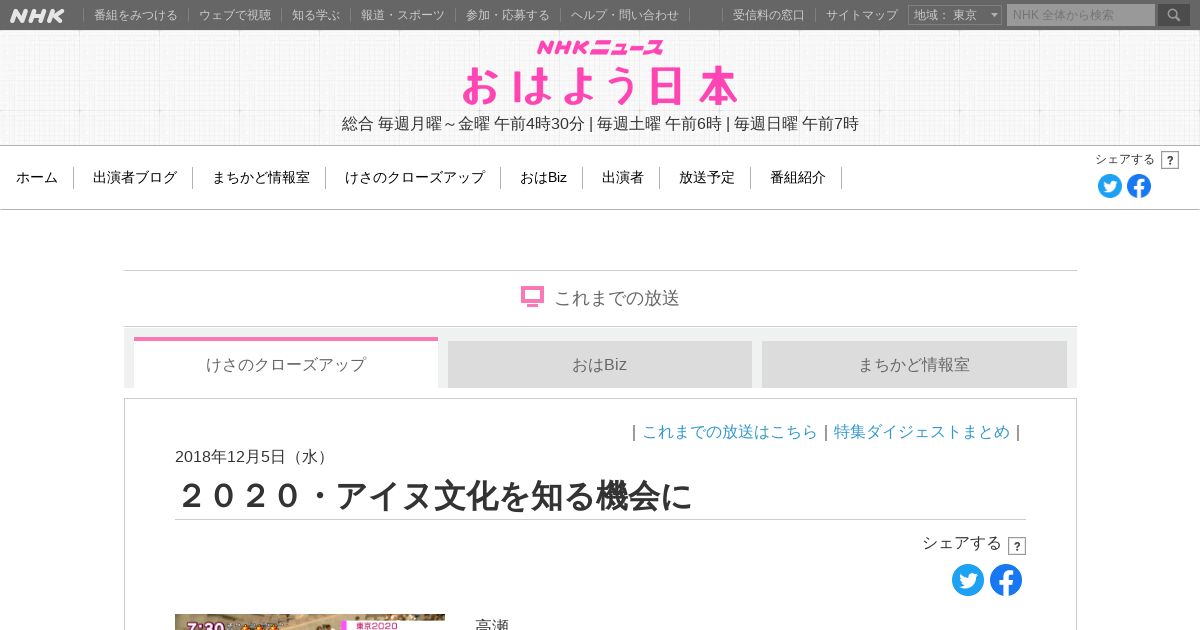Go to ホーム in program navigation
1200x630 pixels.
click(x=37, y=178)
